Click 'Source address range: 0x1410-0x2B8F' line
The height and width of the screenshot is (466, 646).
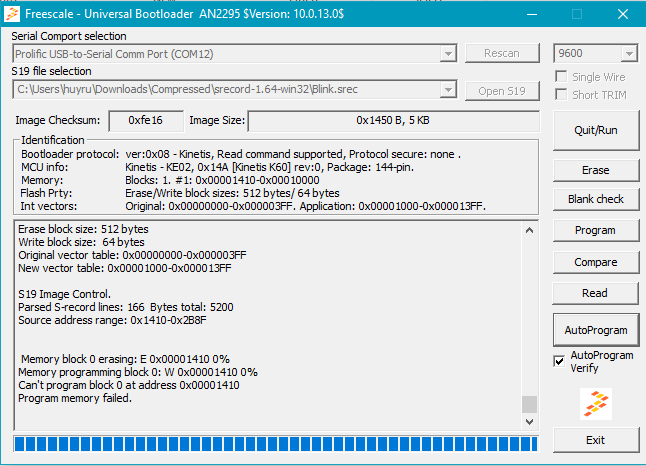pyautogui.click(x=112, y=320)
